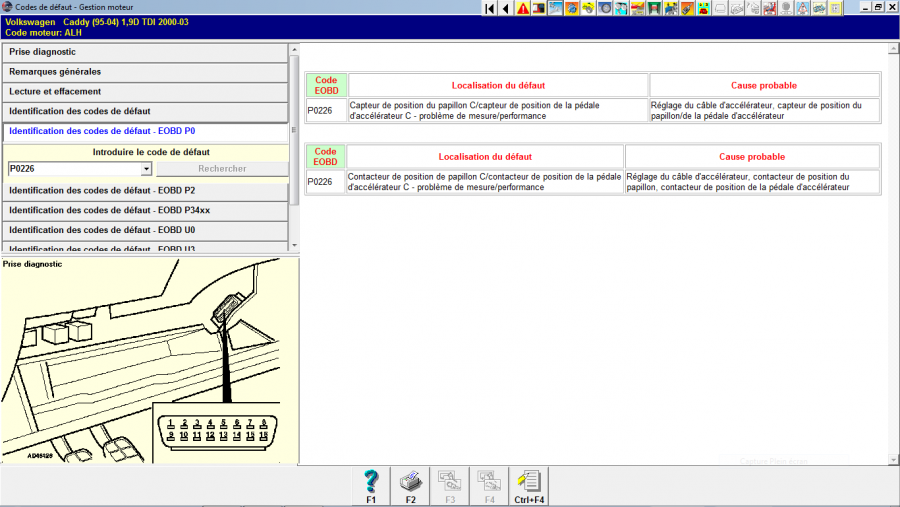Click the red warning triangle toolbar icon
This screenshot has height=507, width=900.
coord(523,8)
